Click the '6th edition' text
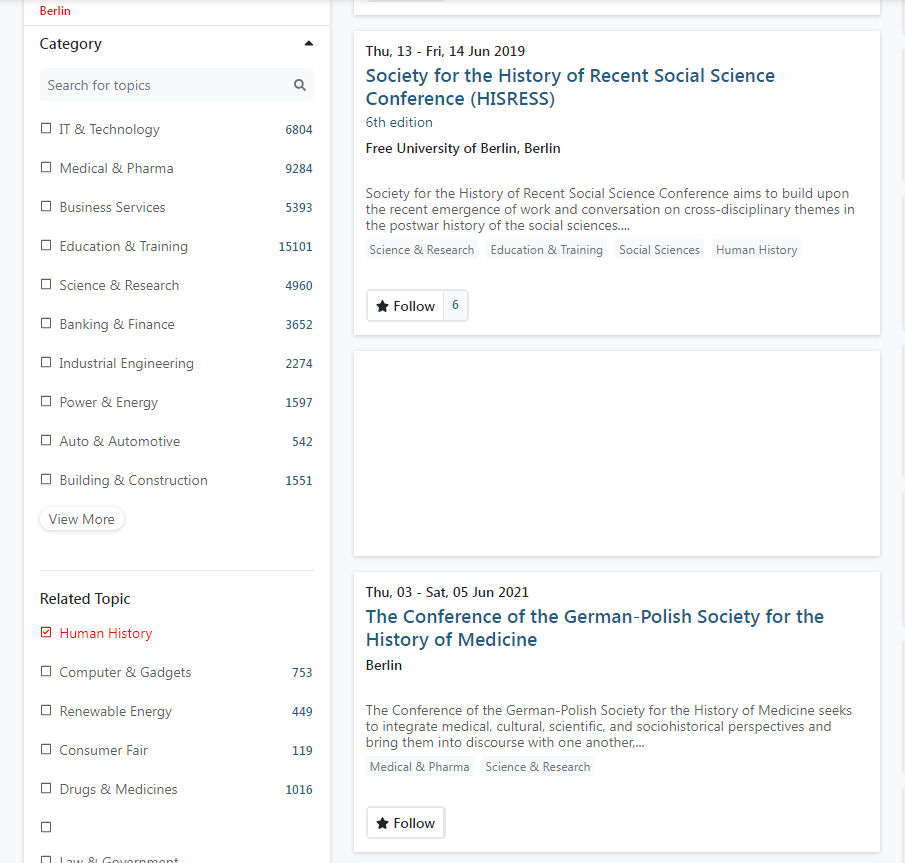The width and height of the screenshot is (905, 863). (x=399, y=122)
